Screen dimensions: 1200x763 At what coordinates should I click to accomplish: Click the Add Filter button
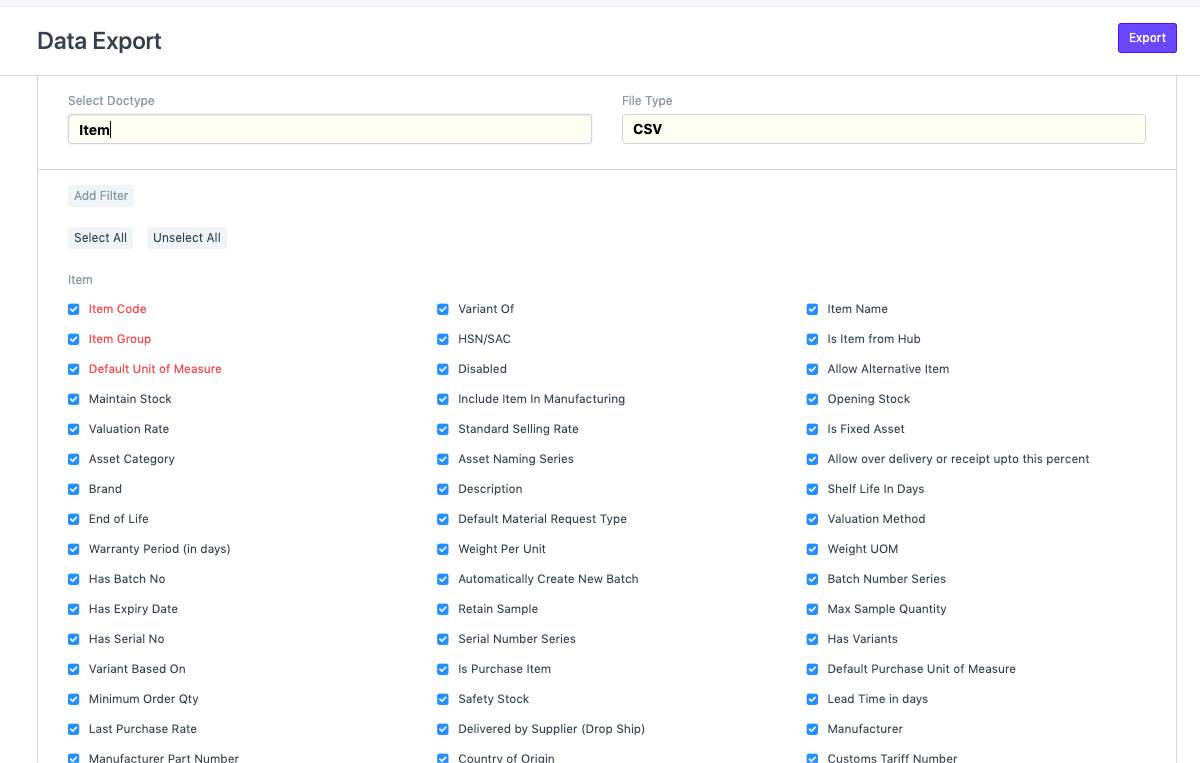(101, 196)
